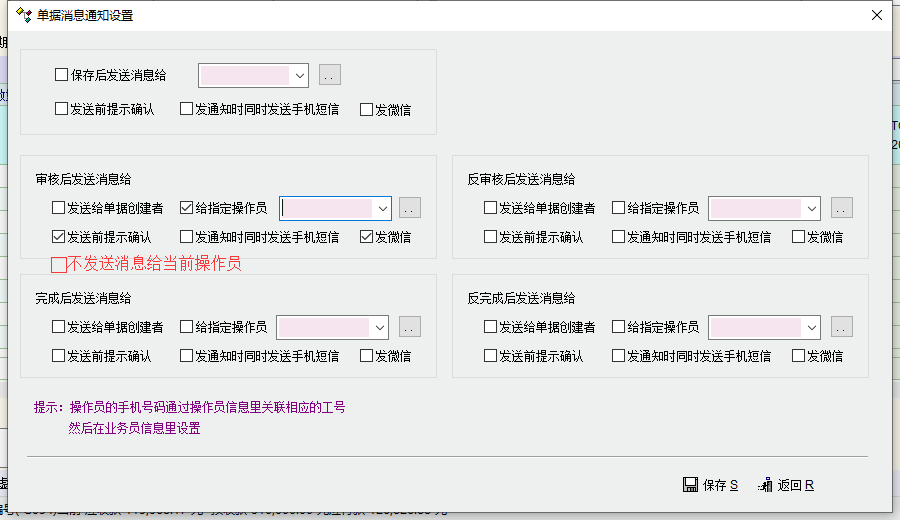Open the 保存后发送消息给 operator dropdown
Viewport: 900px width, 520px height.
tap(300, 75)
